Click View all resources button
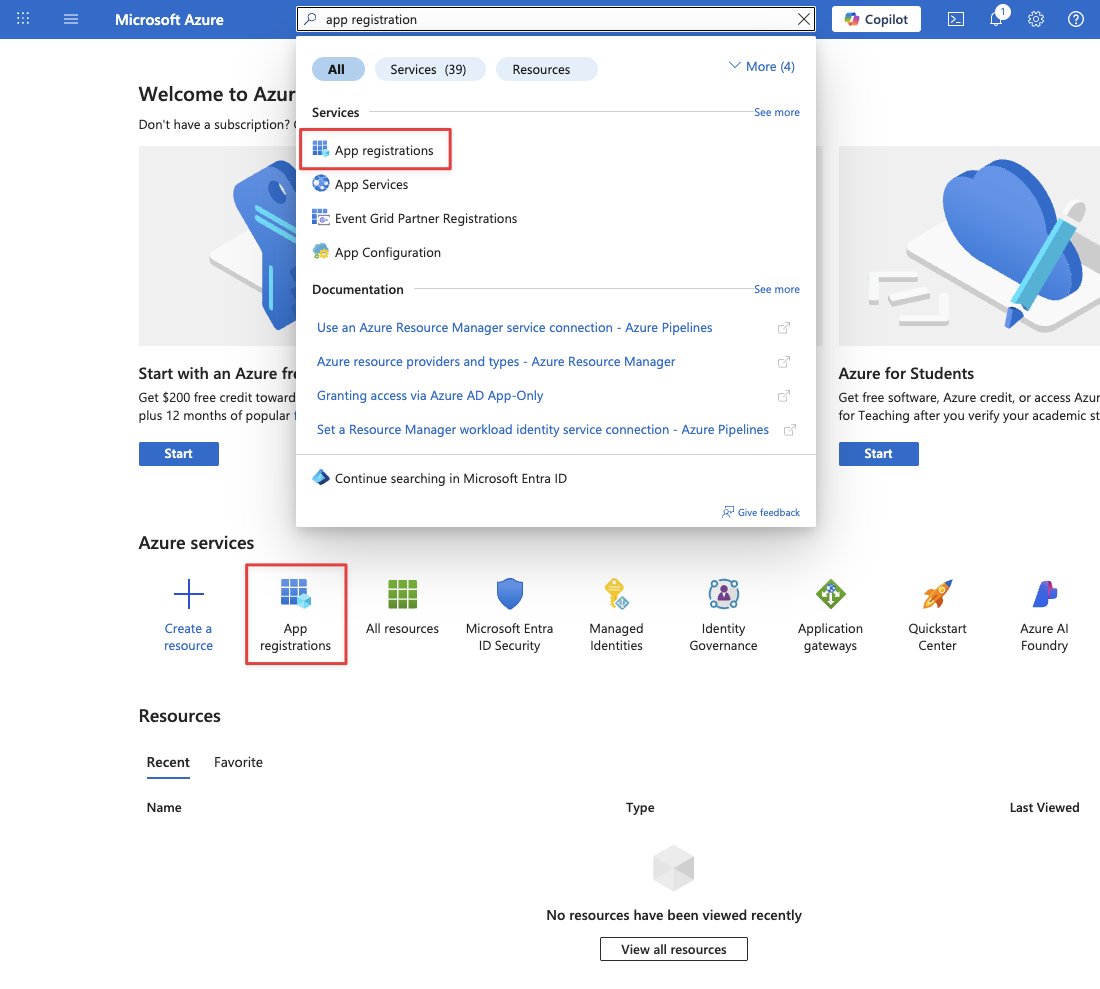Screen dimensions: 1100x989 click(x=673, y=949)
